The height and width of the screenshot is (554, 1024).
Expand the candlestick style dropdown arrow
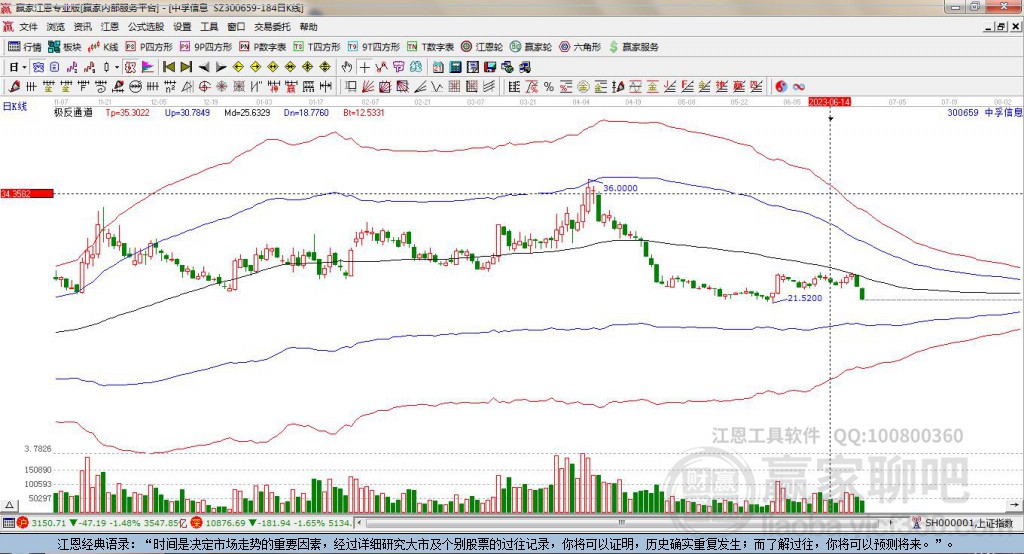[x=117, y=67]
